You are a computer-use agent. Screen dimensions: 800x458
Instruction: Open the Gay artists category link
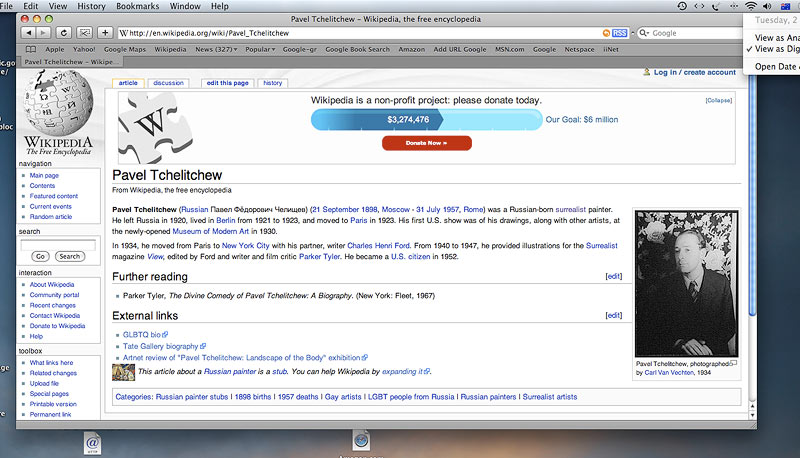coord(343,397)
